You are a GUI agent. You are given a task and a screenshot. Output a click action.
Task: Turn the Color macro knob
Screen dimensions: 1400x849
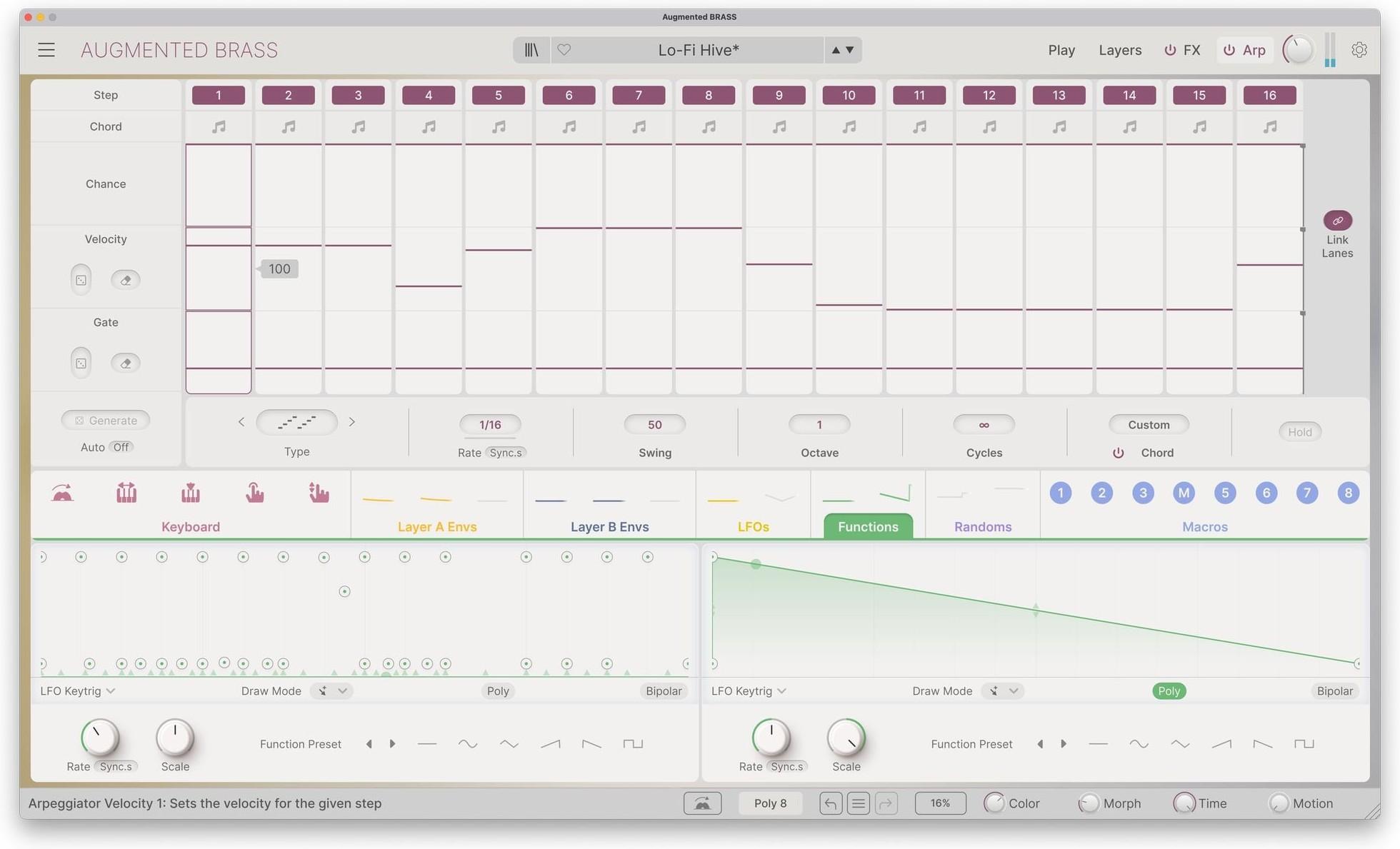click(994, 803)
